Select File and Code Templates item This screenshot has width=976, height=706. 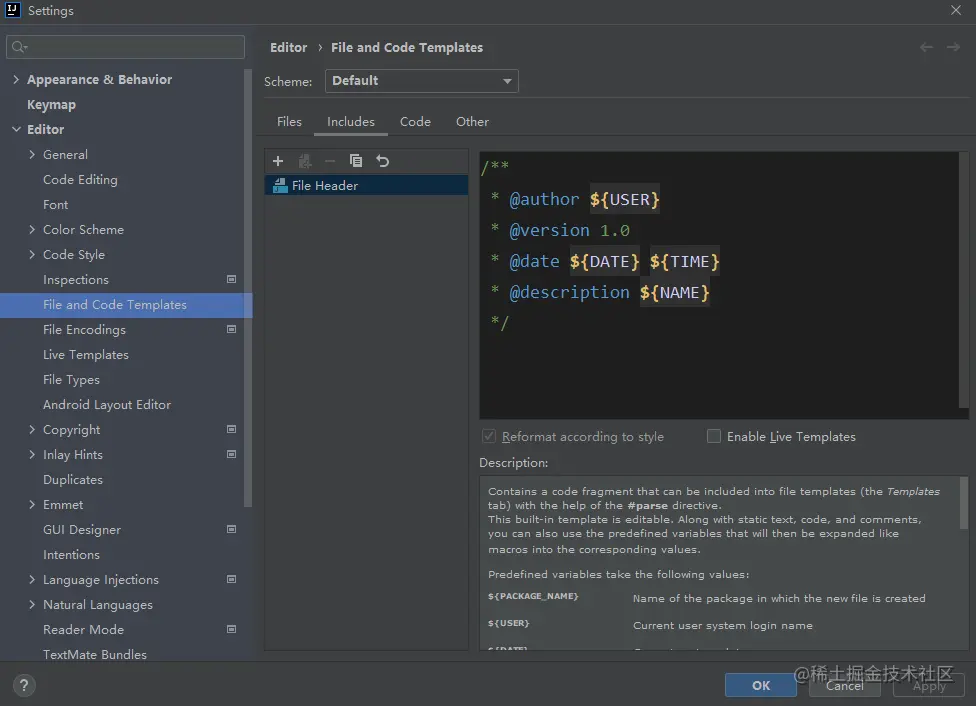126,305
